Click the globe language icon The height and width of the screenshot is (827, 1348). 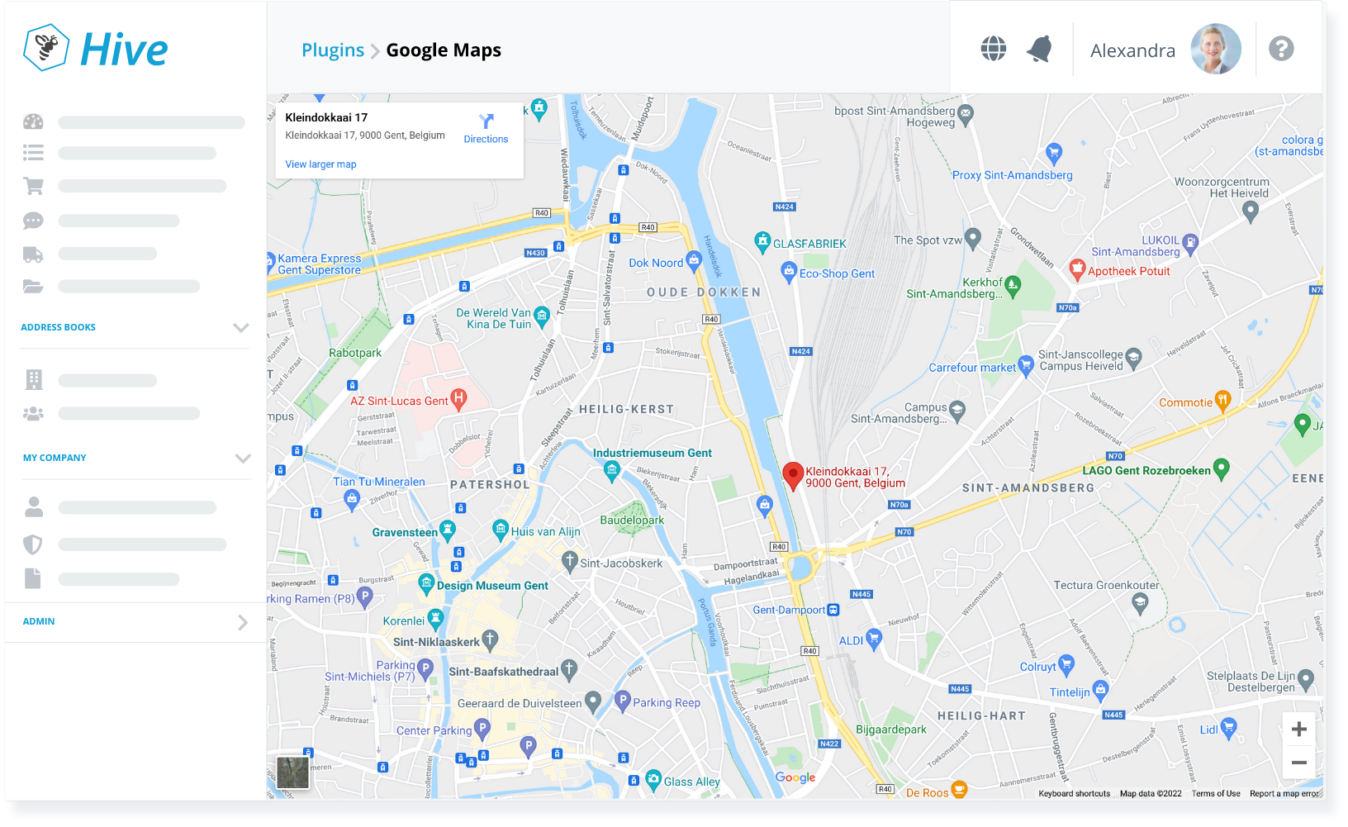point(993,49)
